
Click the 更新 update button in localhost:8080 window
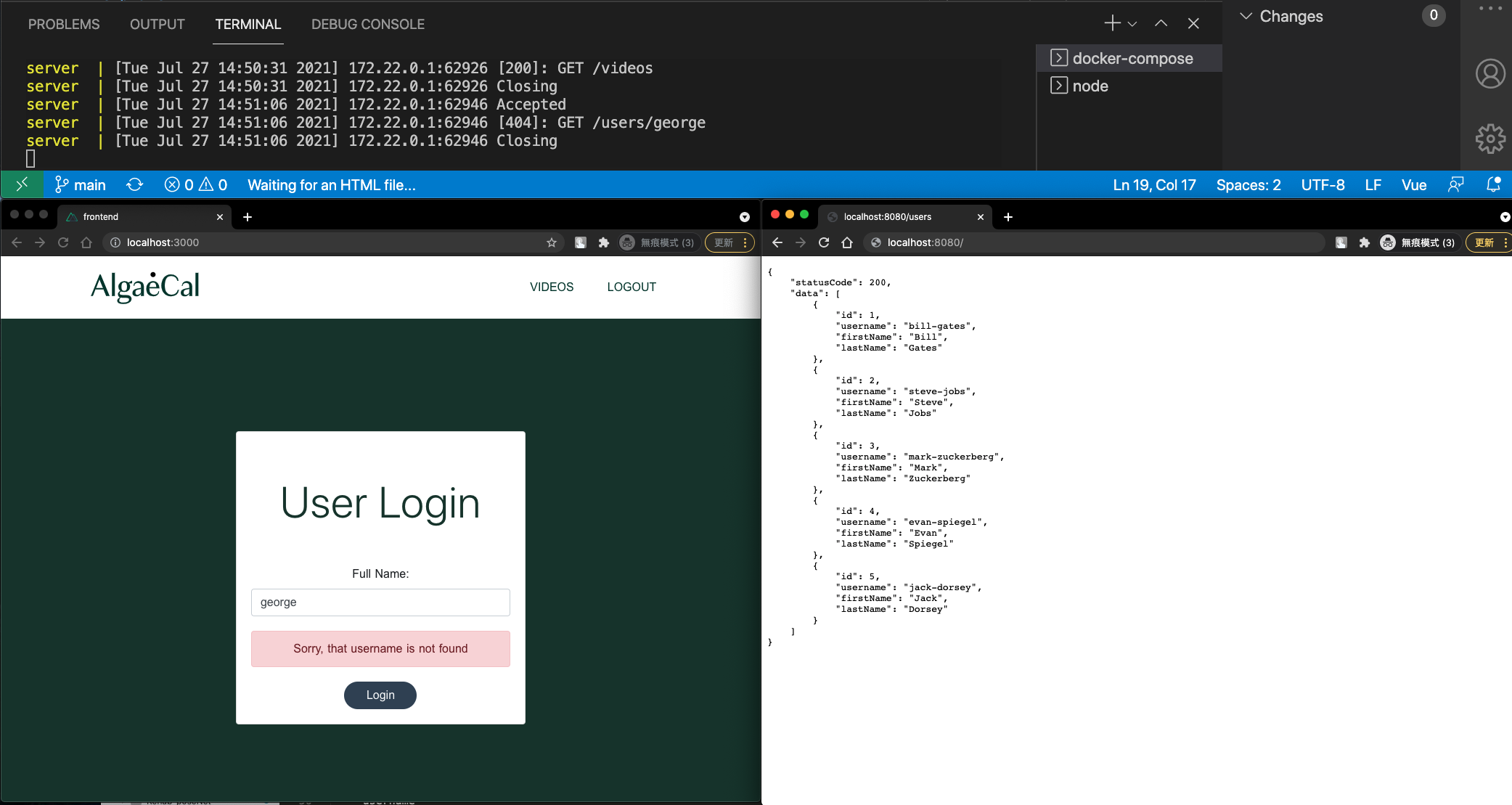pos(1489,242)
